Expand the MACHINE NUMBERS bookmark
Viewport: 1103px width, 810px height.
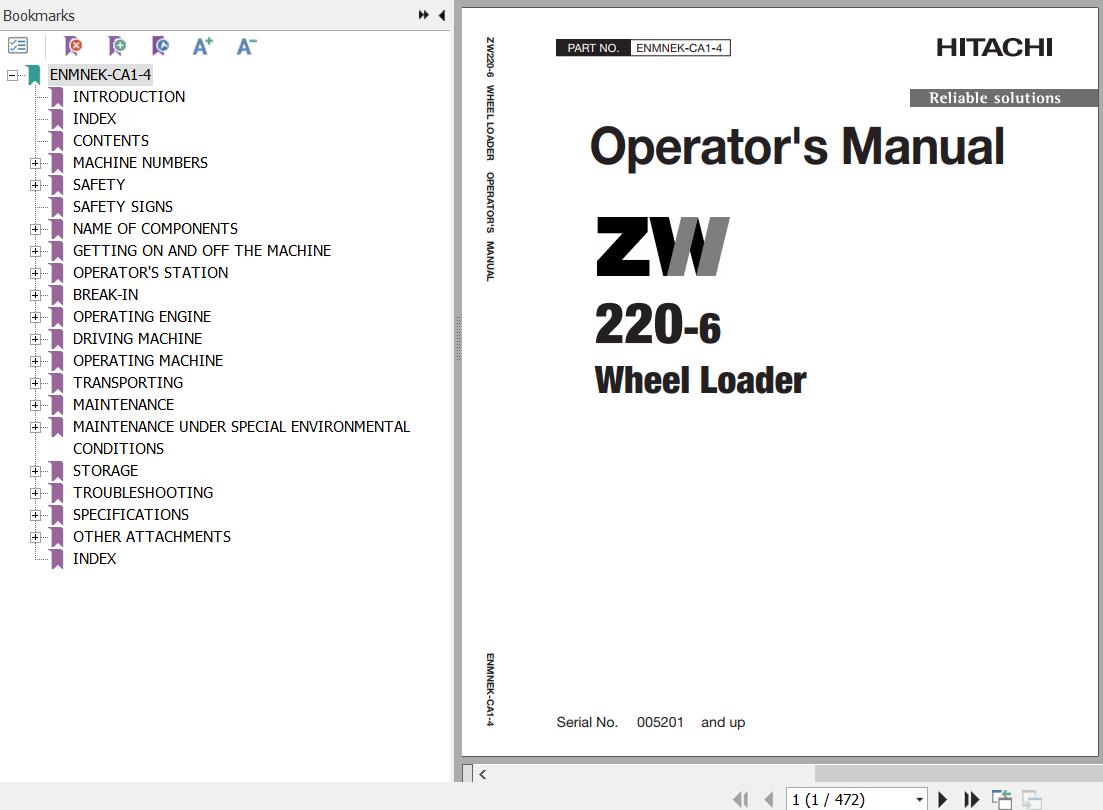(35, 163)
